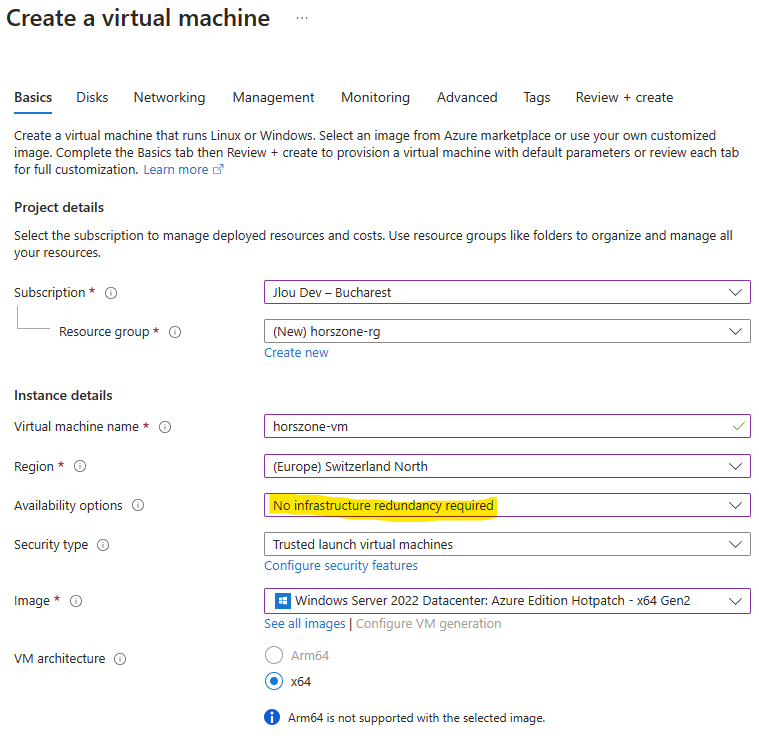
Task: Expand the Availability options dropdown
Action: click(x=507, y=505)
